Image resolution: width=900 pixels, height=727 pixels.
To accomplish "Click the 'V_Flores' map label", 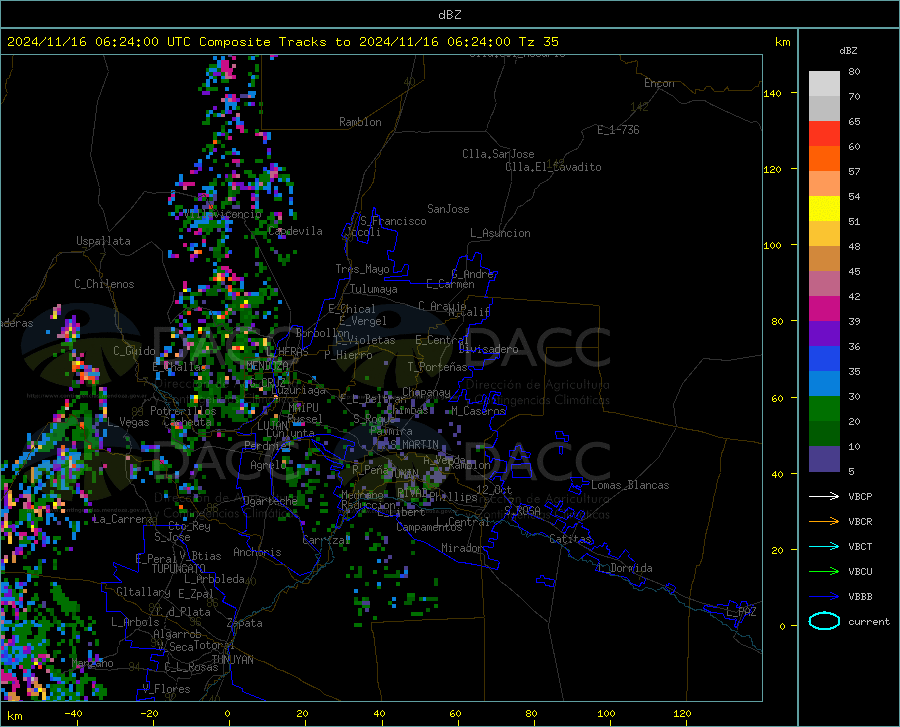I will click(x=166, y=689).
